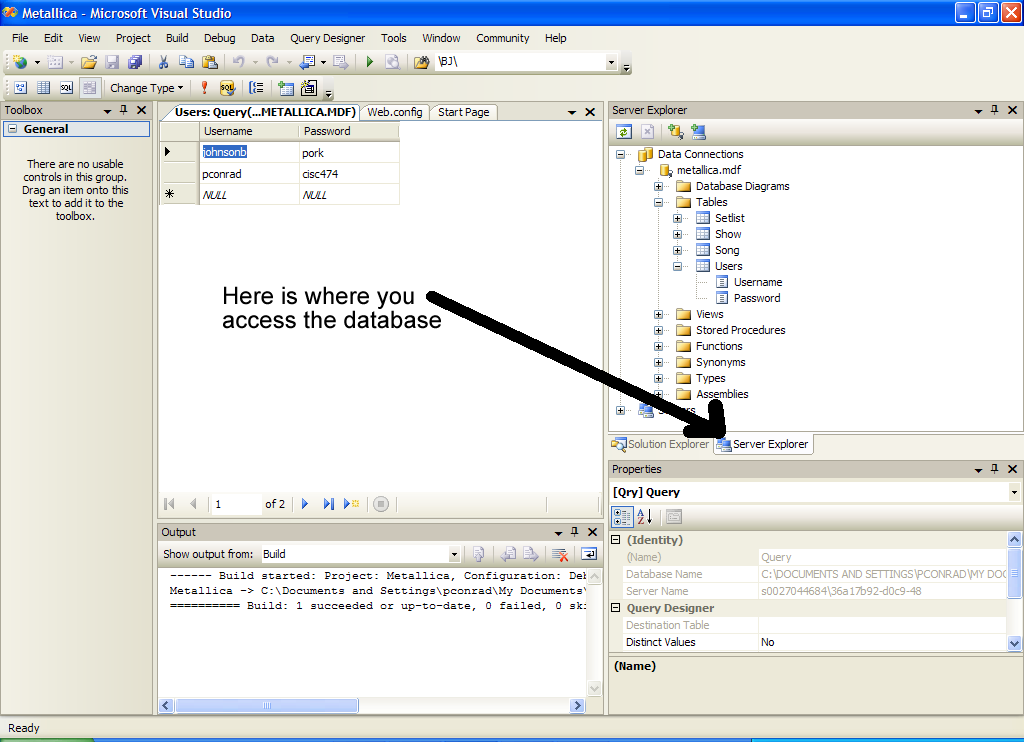Switch to the Web.config tab
The image size is (1024, 742).
[395, 112]
